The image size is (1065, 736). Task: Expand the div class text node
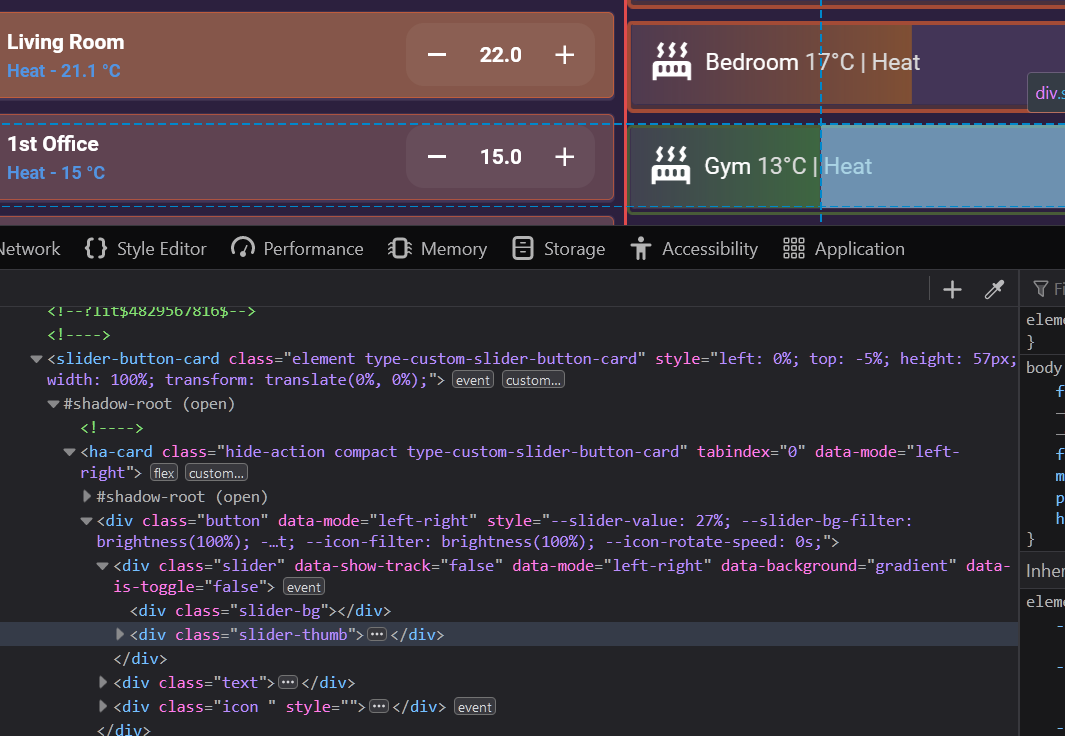pos(104,683)
